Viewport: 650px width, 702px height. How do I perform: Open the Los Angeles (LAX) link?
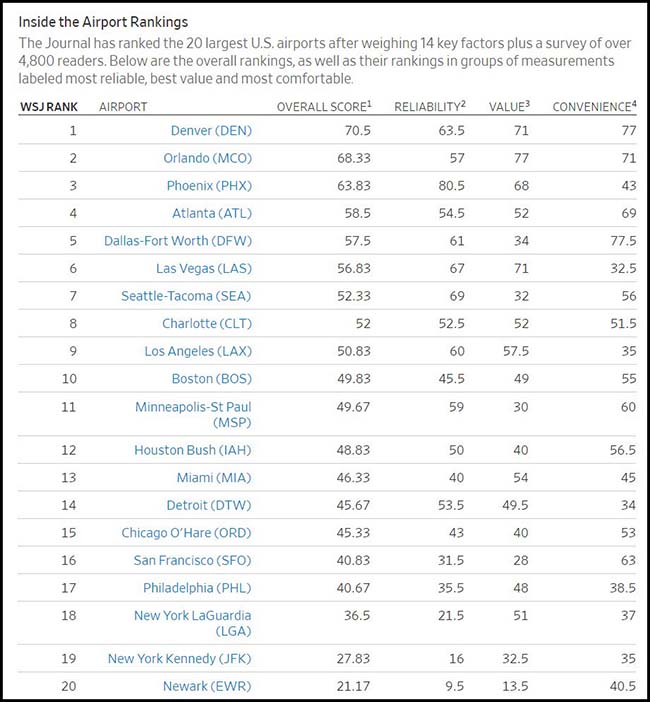pyautogui.click(x=193, y=351)
